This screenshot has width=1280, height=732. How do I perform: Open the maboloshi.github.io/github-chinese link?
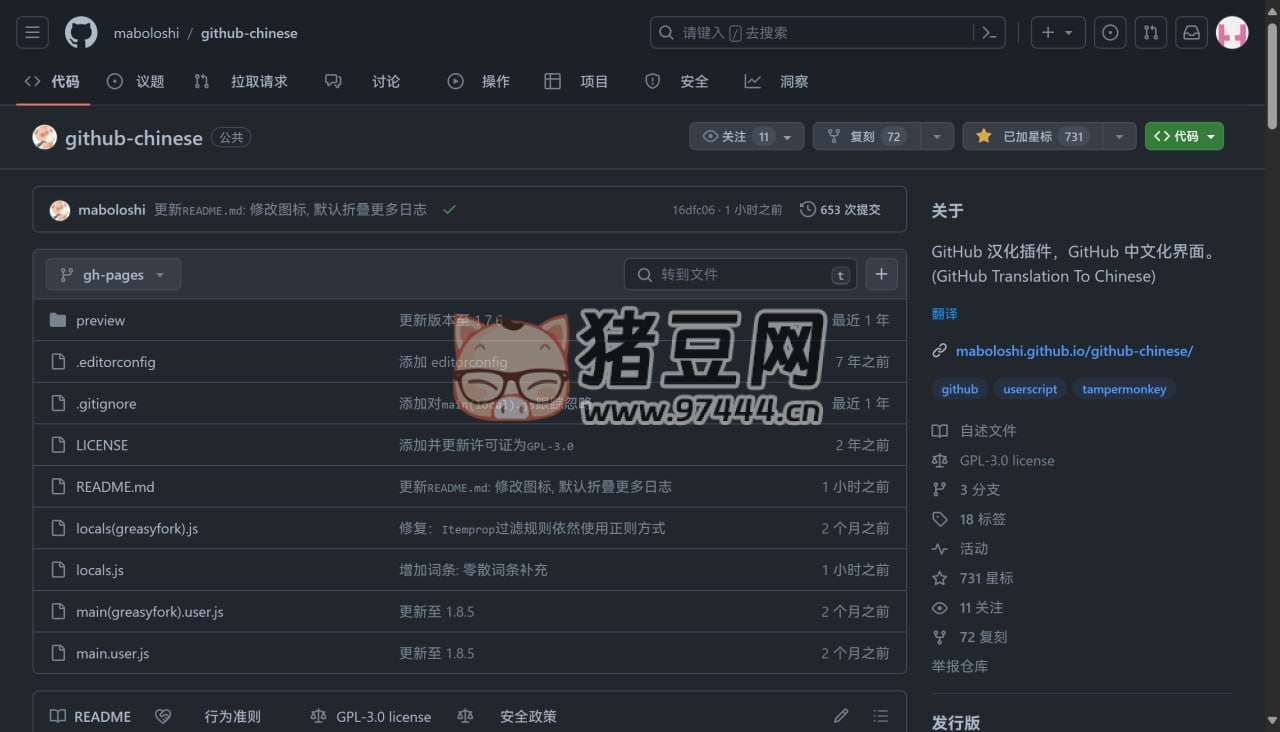pos(1074,351)
